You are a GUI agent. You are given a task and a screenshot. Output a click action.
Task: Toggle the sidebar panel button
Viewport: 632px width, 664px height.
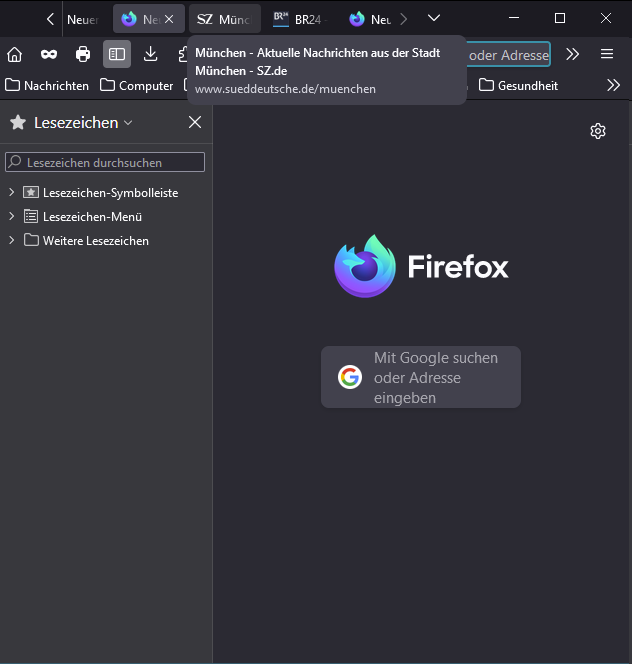(117, 54)
